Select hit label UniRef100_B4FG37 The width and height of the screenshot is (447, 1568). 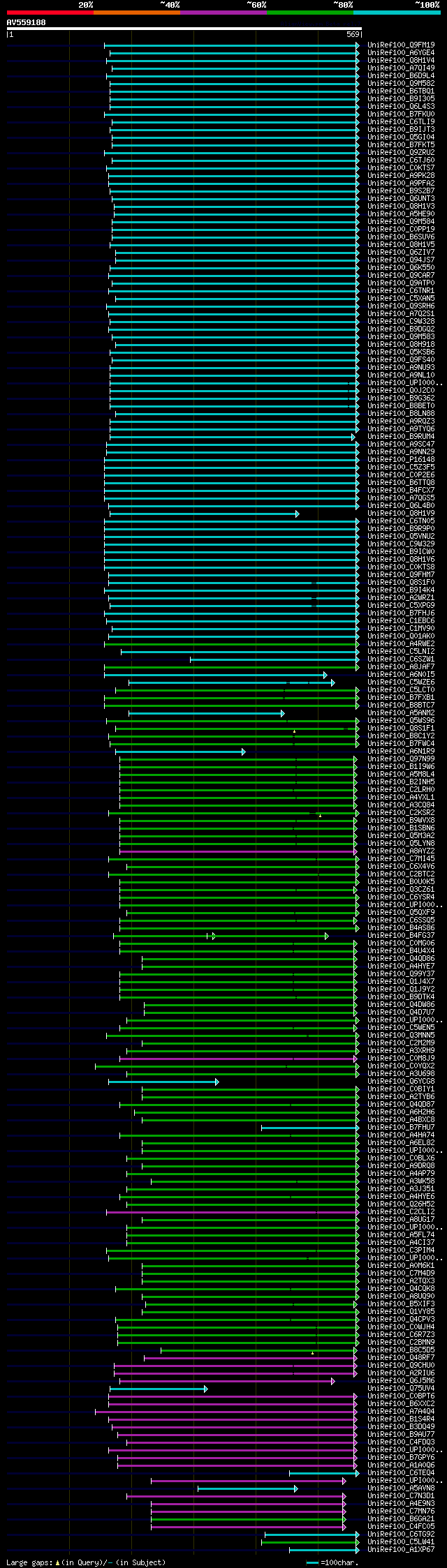click(x=401, y=936)
